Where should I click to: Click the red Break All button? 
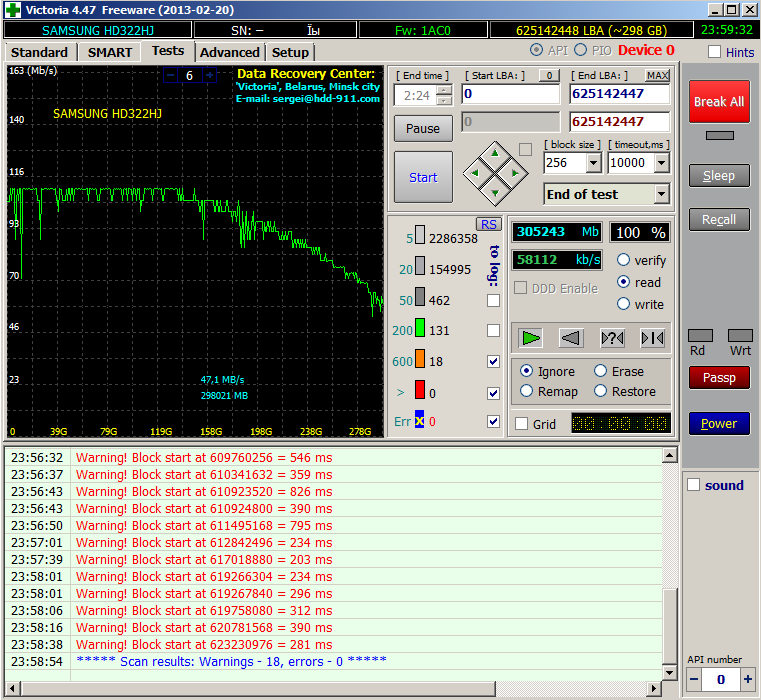(719, 101)
